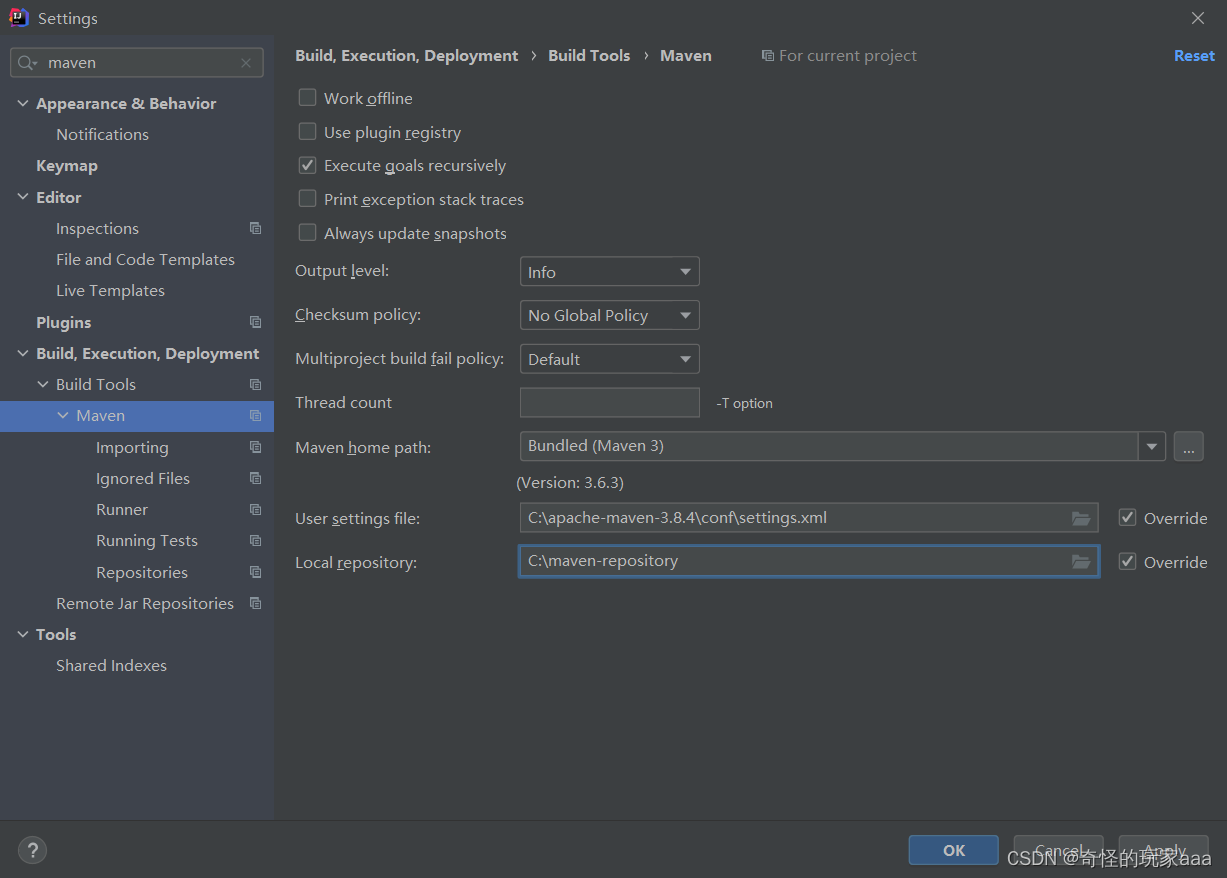This screenshot has height=878, width=1227.
Task: Click the Apply button
Action: 1164,850
